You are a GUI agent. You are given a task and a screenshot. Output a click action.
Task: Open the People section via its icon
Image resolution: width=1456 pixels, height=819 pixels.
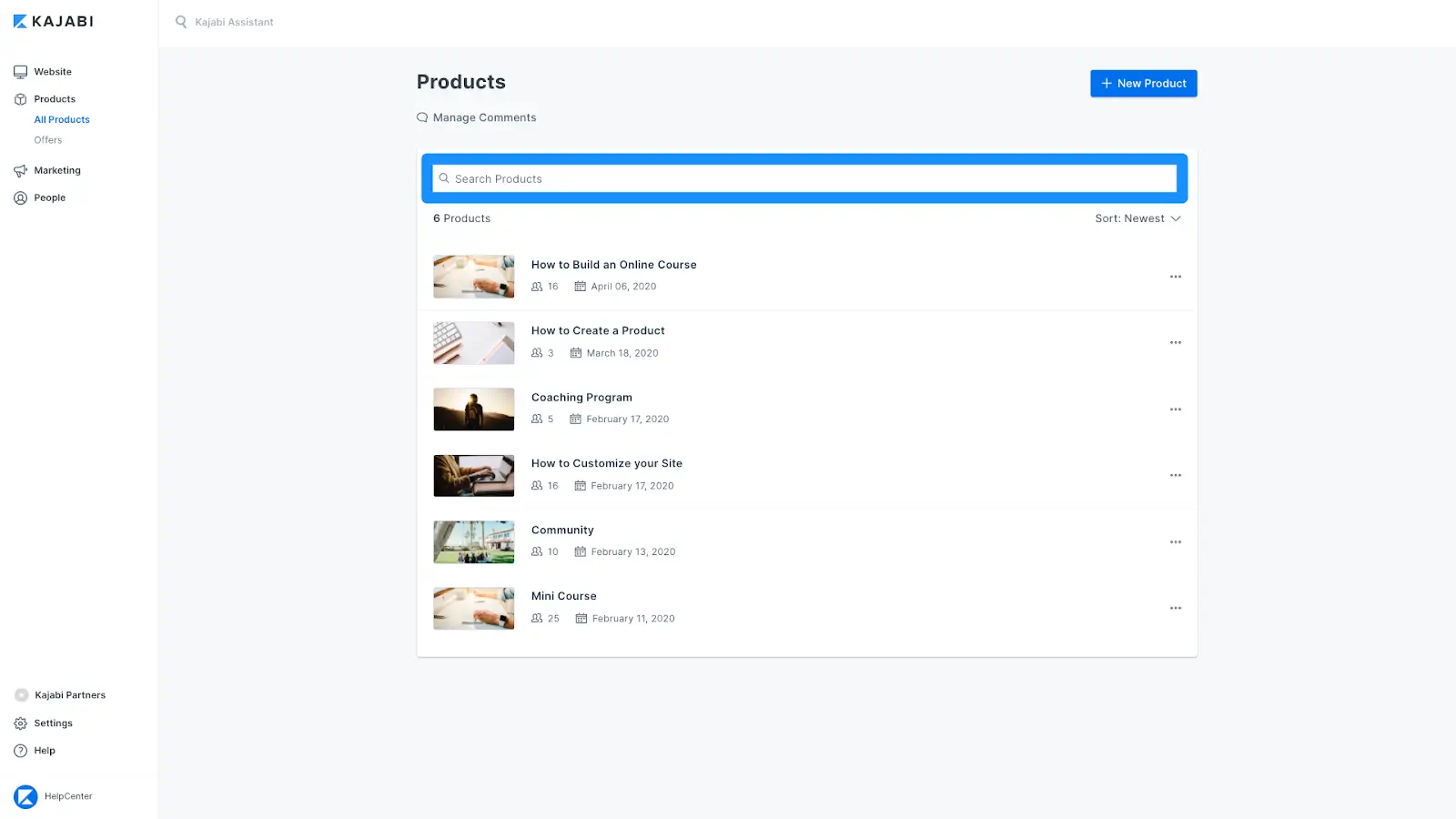coord(21,197)
